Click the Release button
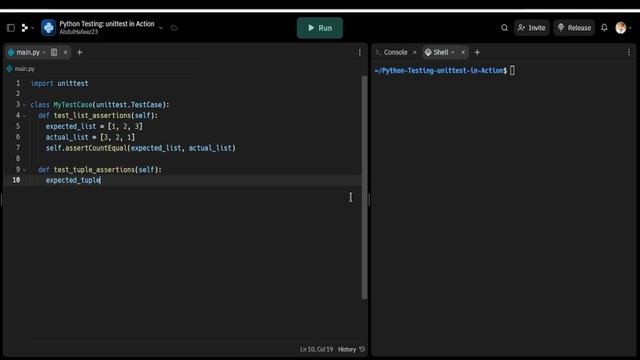Screen dimensions: 640x360 click(574, 28)
